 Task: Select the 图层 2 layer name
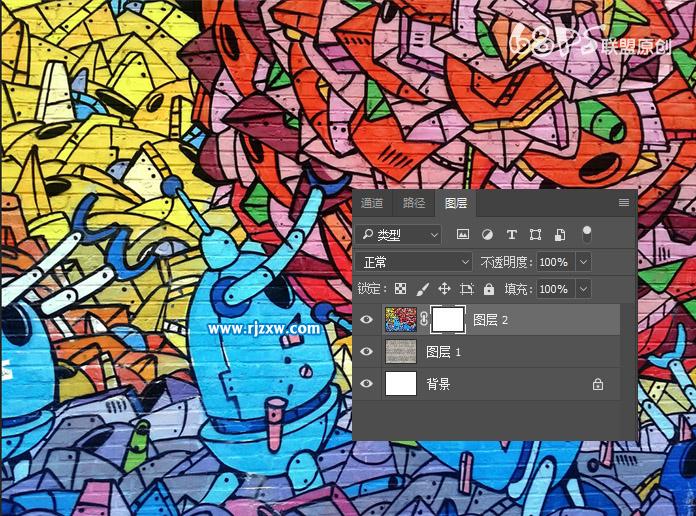(490, 320)
